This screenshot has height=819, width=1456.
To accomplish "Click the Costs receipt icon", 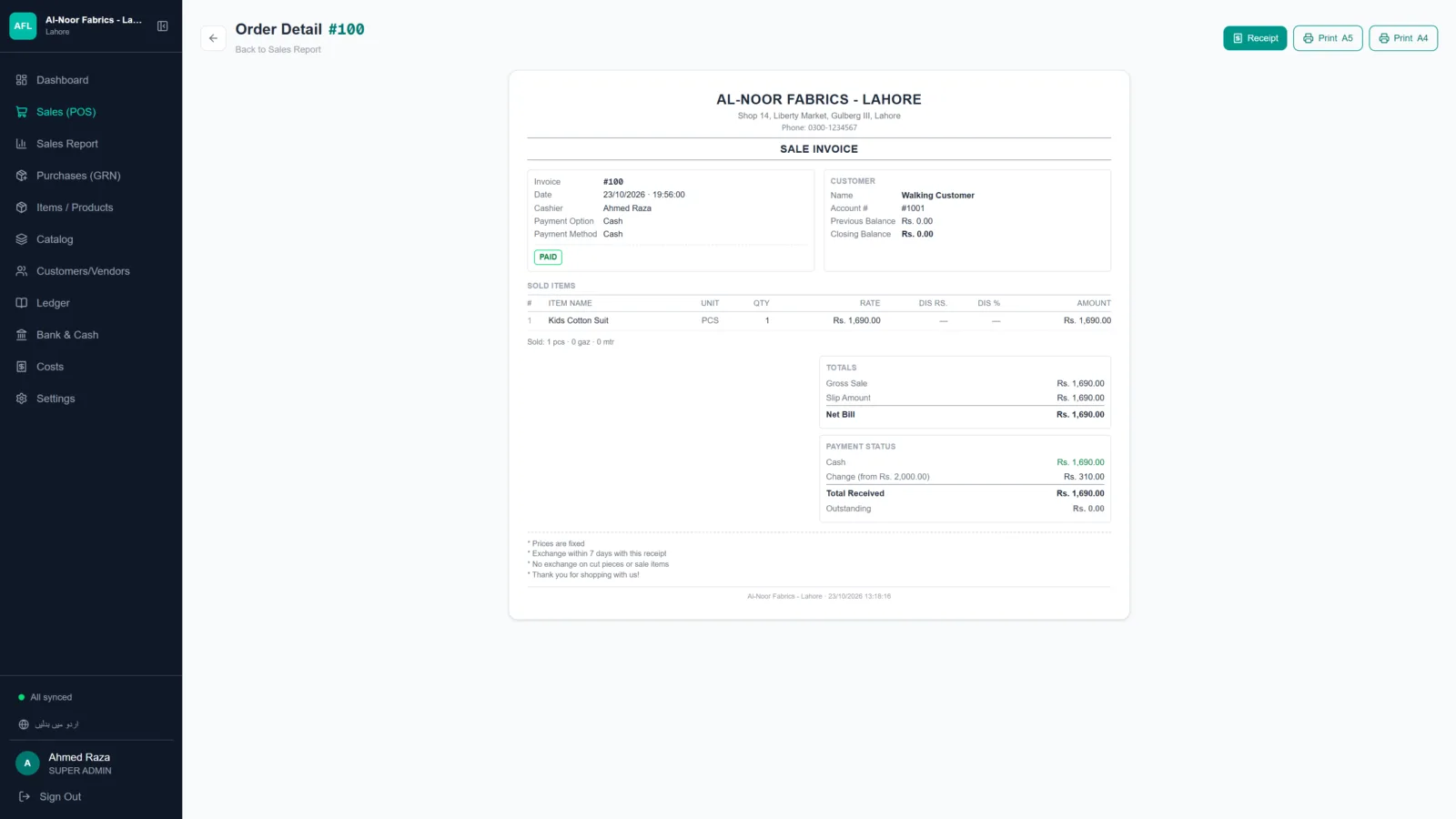I will (22, 367).
